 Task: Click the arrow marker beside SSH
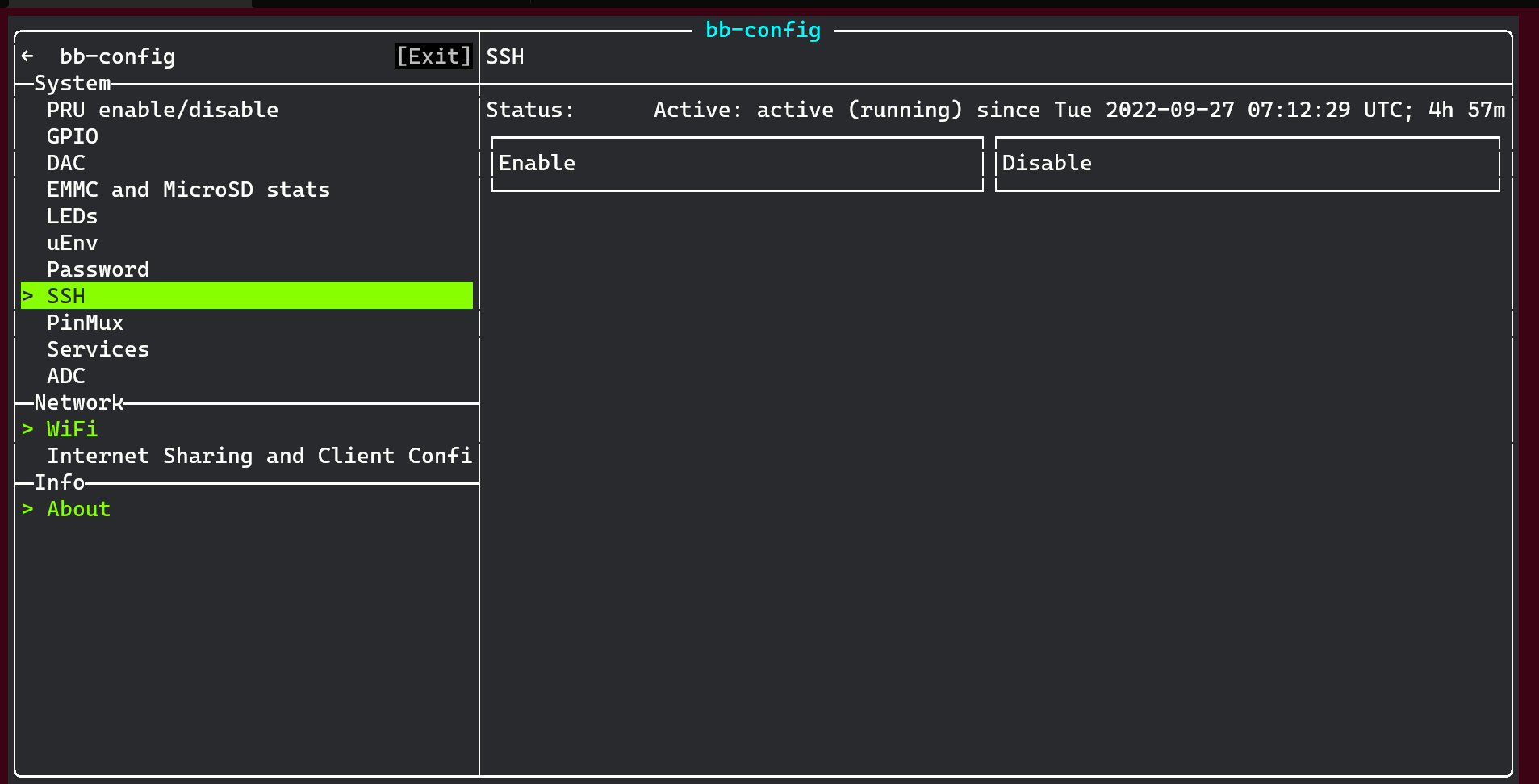tap(28, 296)
